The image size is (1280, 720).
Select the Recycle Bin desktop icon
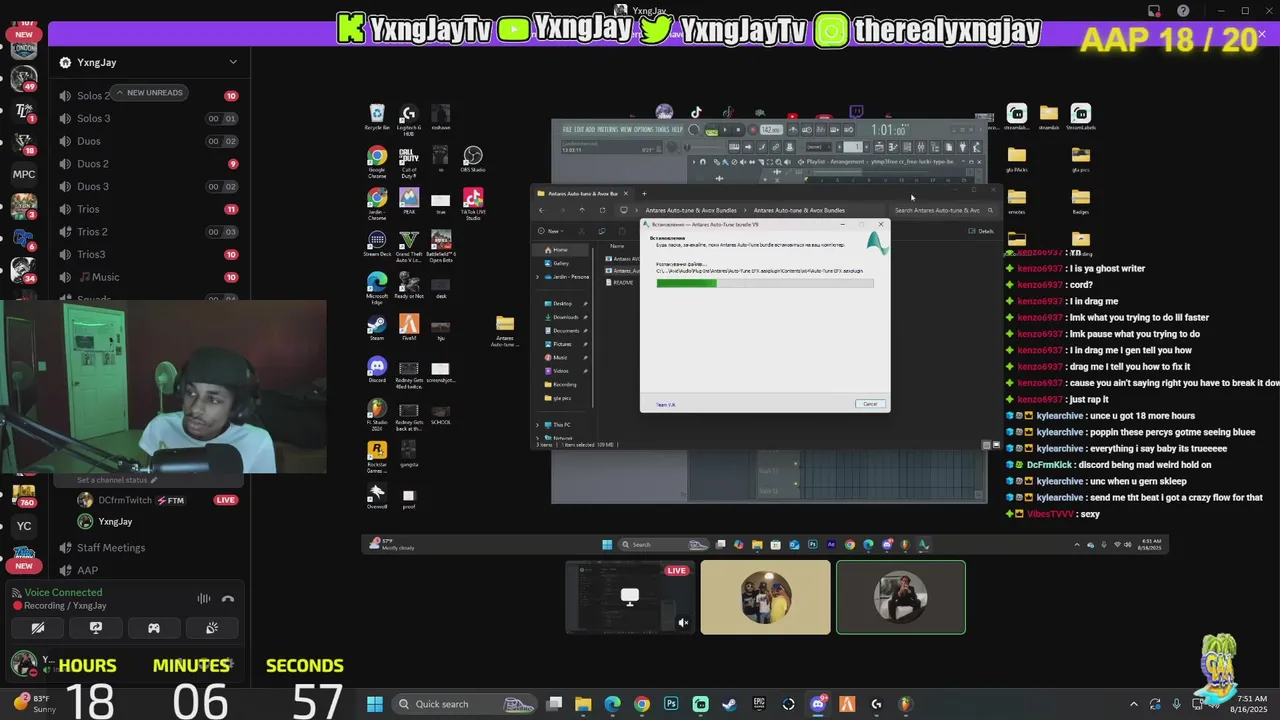point(377,118)
